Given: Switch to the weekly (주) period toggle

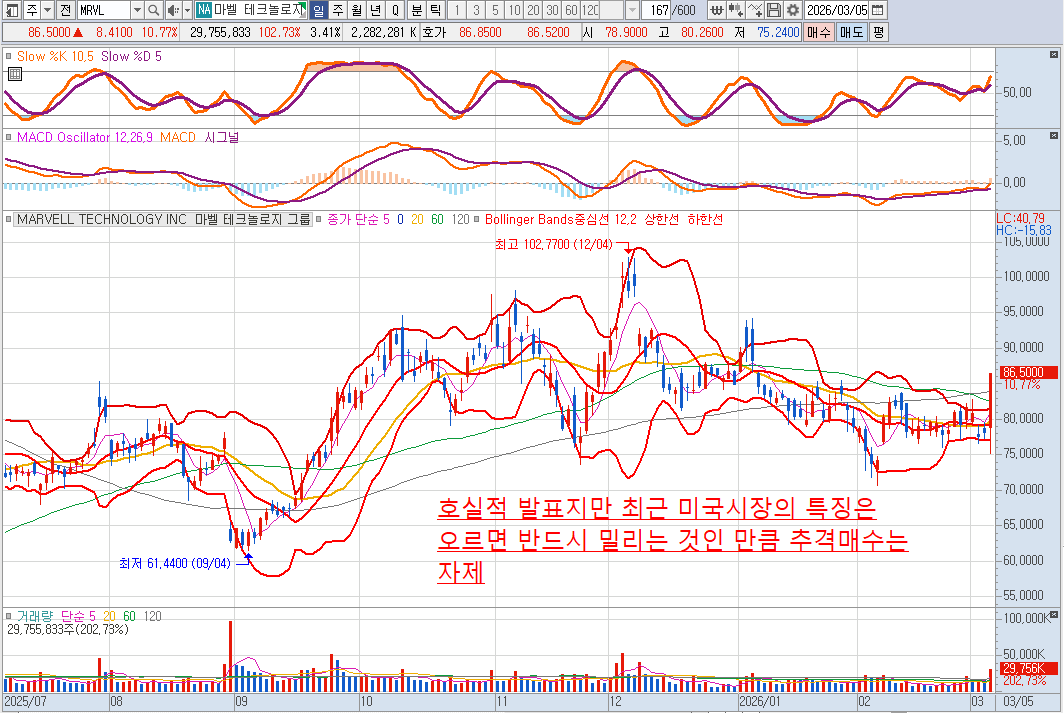Looking at the screenshot, I should pos(337,10).
